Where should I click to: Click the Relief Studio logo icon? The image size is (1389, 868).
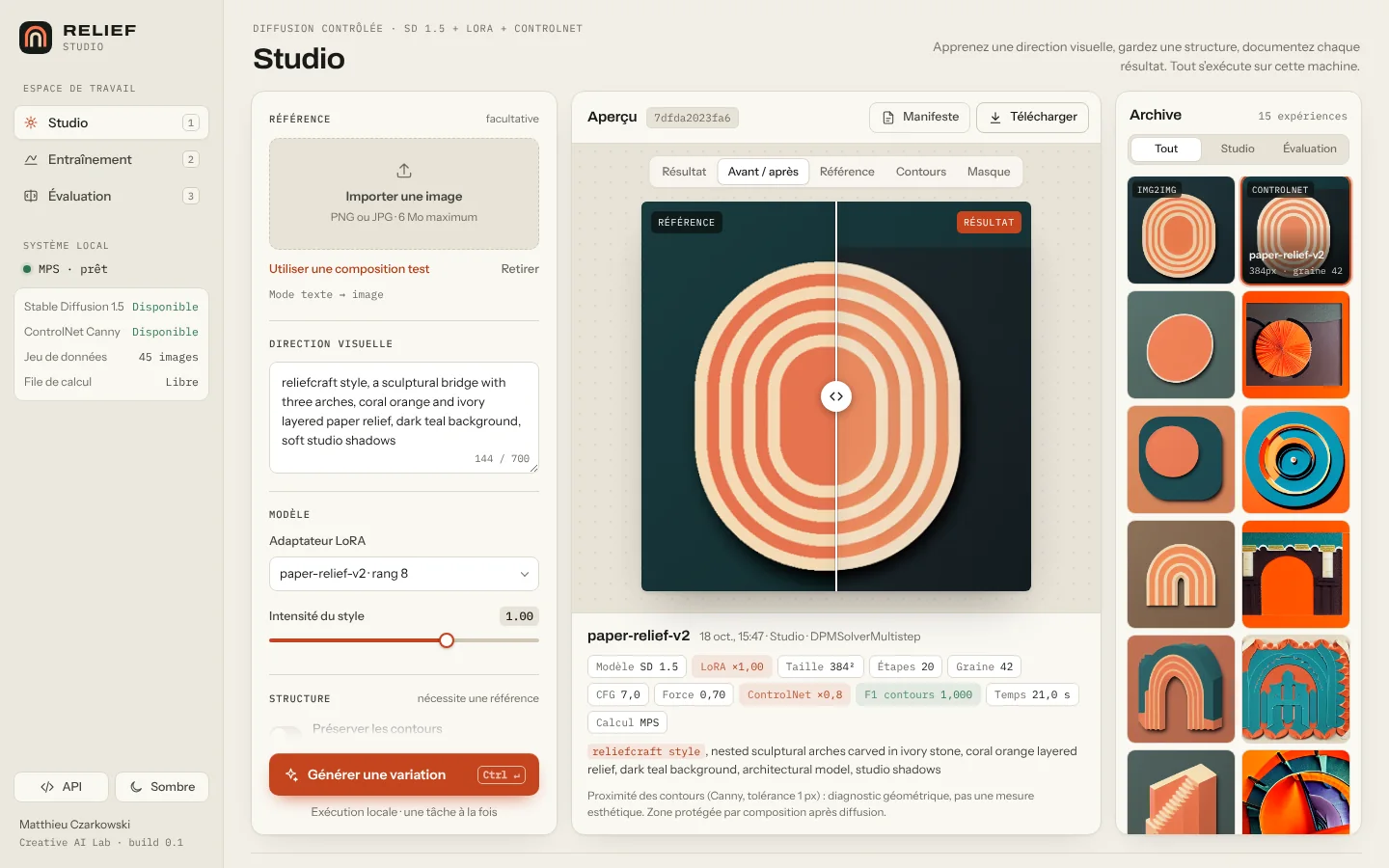36,38
